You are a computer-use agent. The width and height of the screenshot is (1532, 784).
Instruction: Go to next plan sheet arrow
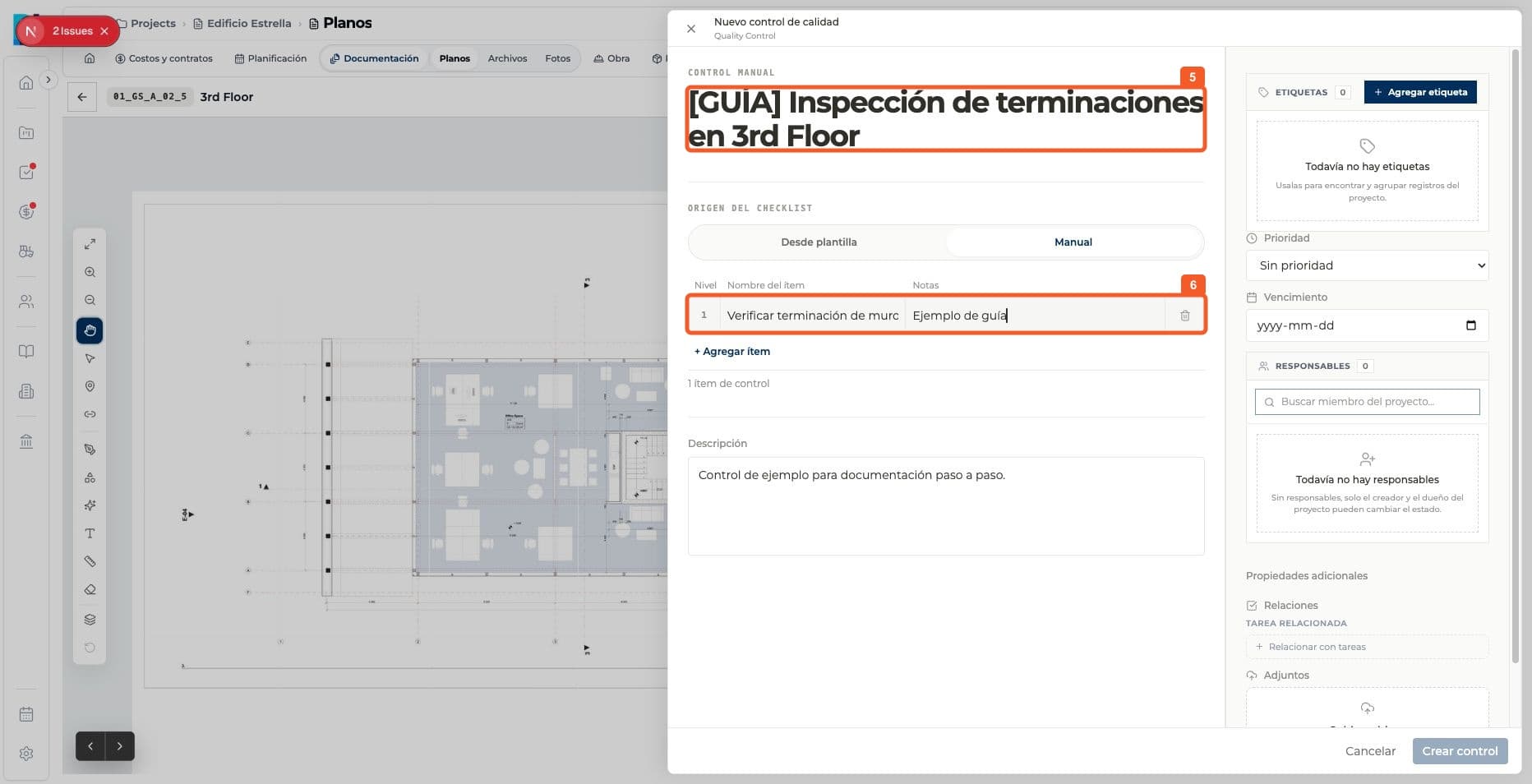click(120, 746)
